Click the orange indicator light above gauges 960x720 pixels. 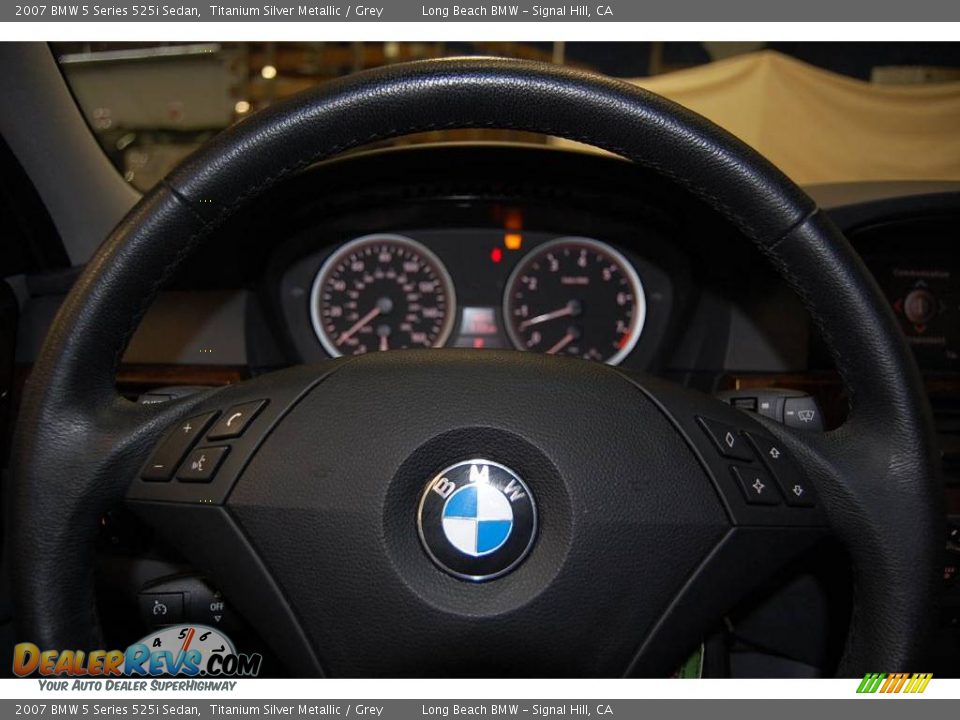pos(512,241)
